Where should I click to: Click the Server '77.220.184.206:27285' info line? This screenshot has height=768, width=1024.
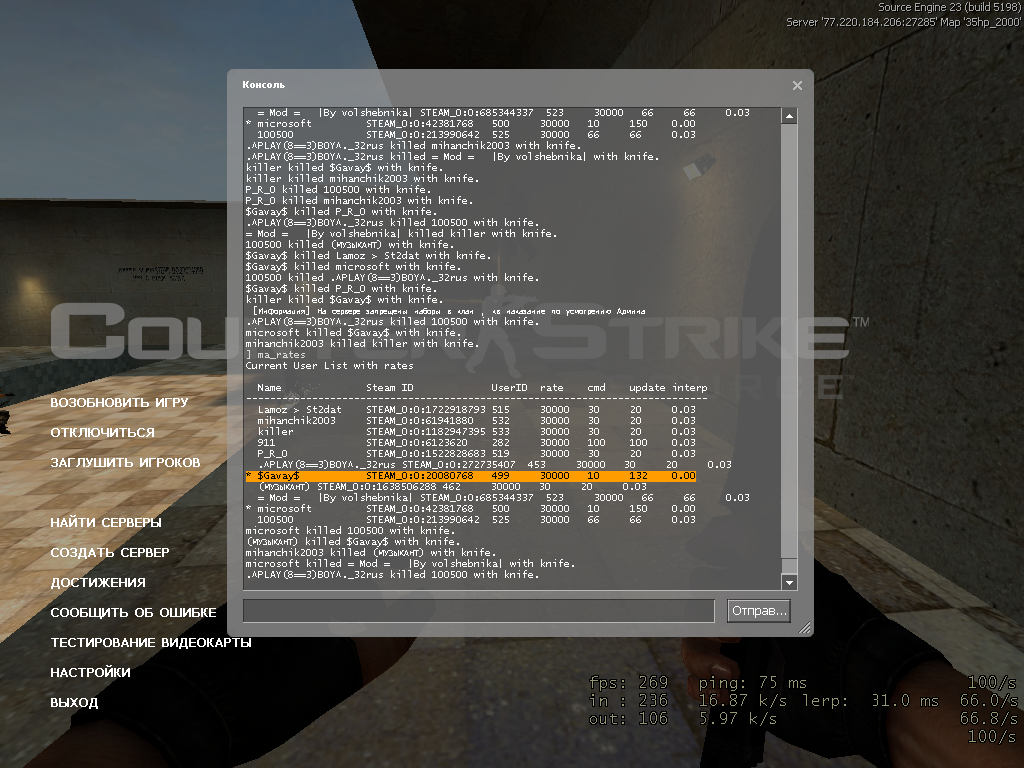point(903,22)
